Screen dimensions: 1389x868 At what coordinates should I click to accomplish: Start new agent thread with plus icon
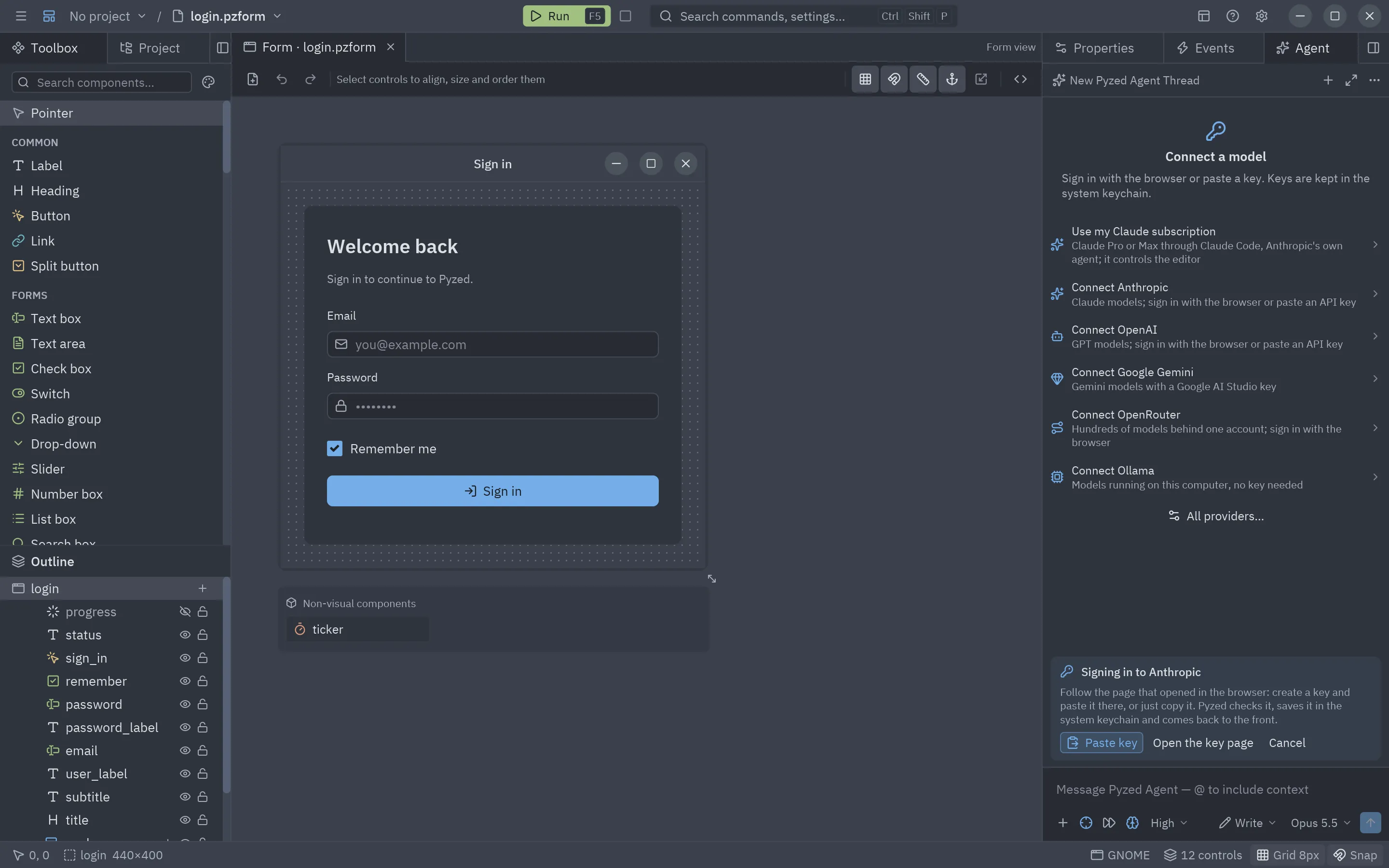click(x=1328, y=81)
